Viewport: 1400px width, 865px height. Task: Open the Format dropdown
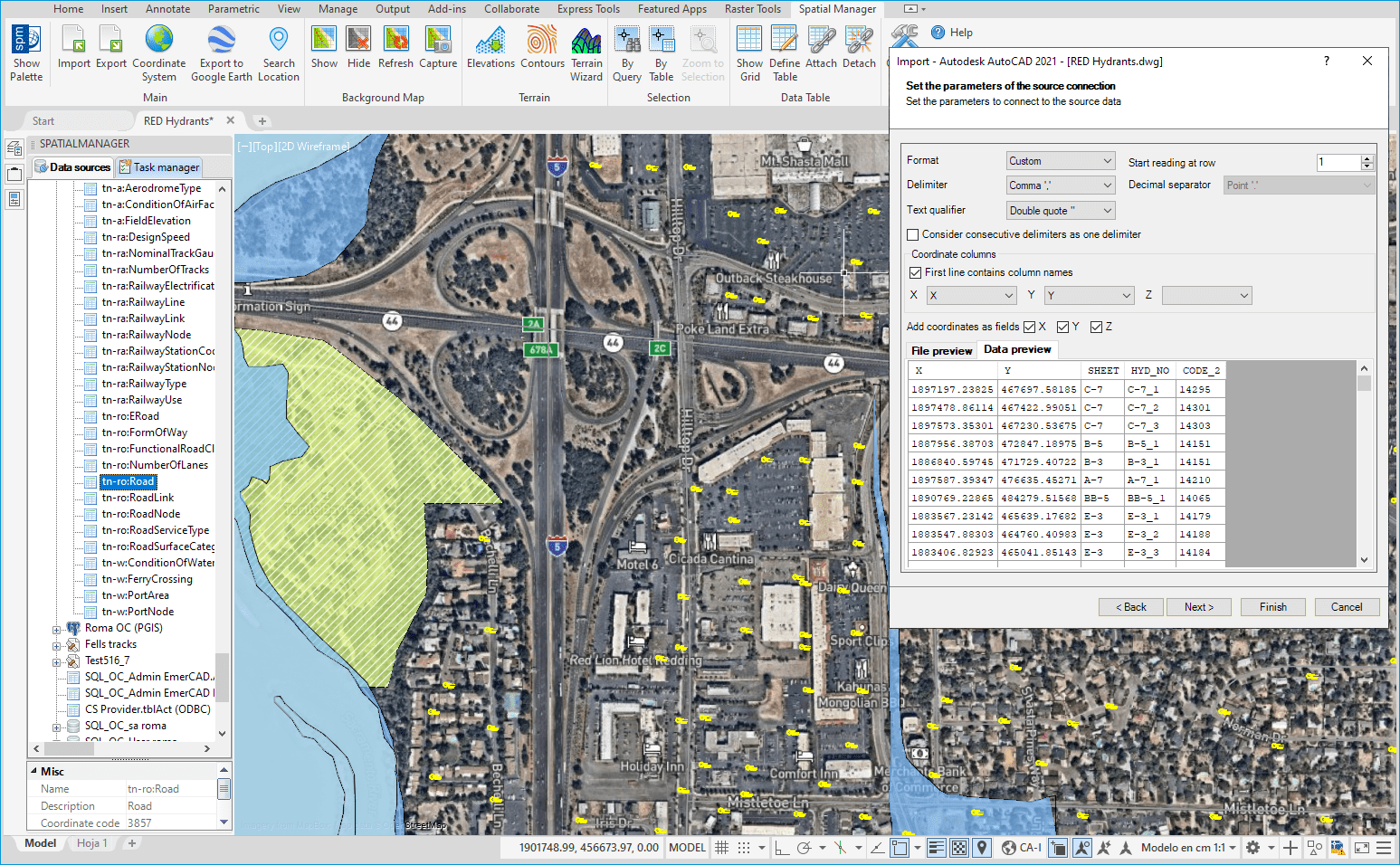pyautogui.click(x=1061, y=161)
